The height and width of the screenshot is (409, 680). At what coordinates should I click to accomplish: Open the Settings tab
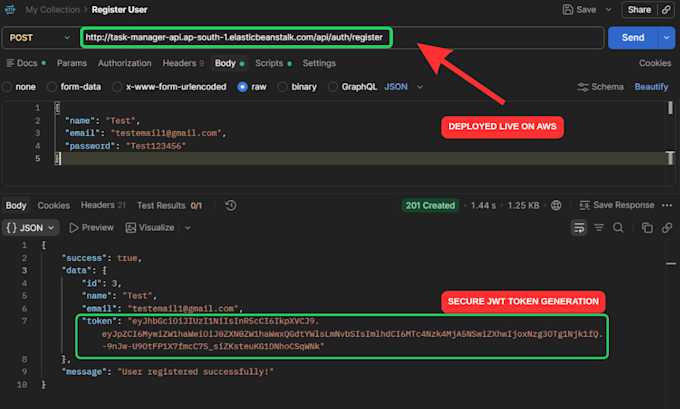pyautogui.click(x=319, y=63)
